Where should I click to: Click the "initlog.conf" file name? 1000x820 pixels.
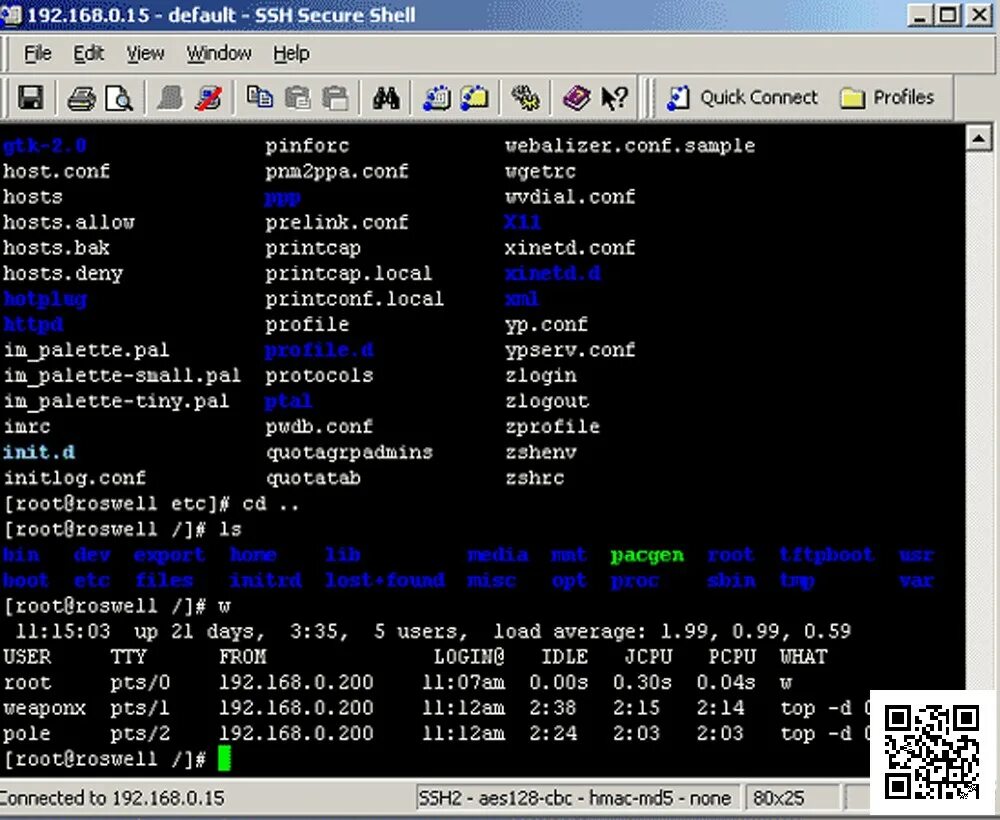[75, 478]
